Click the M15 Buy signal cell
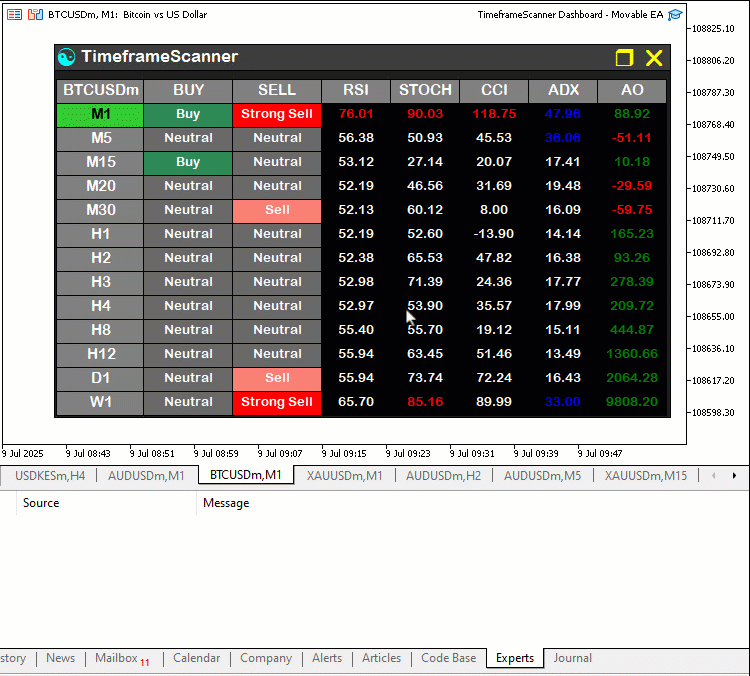 (x=188, y=163)
